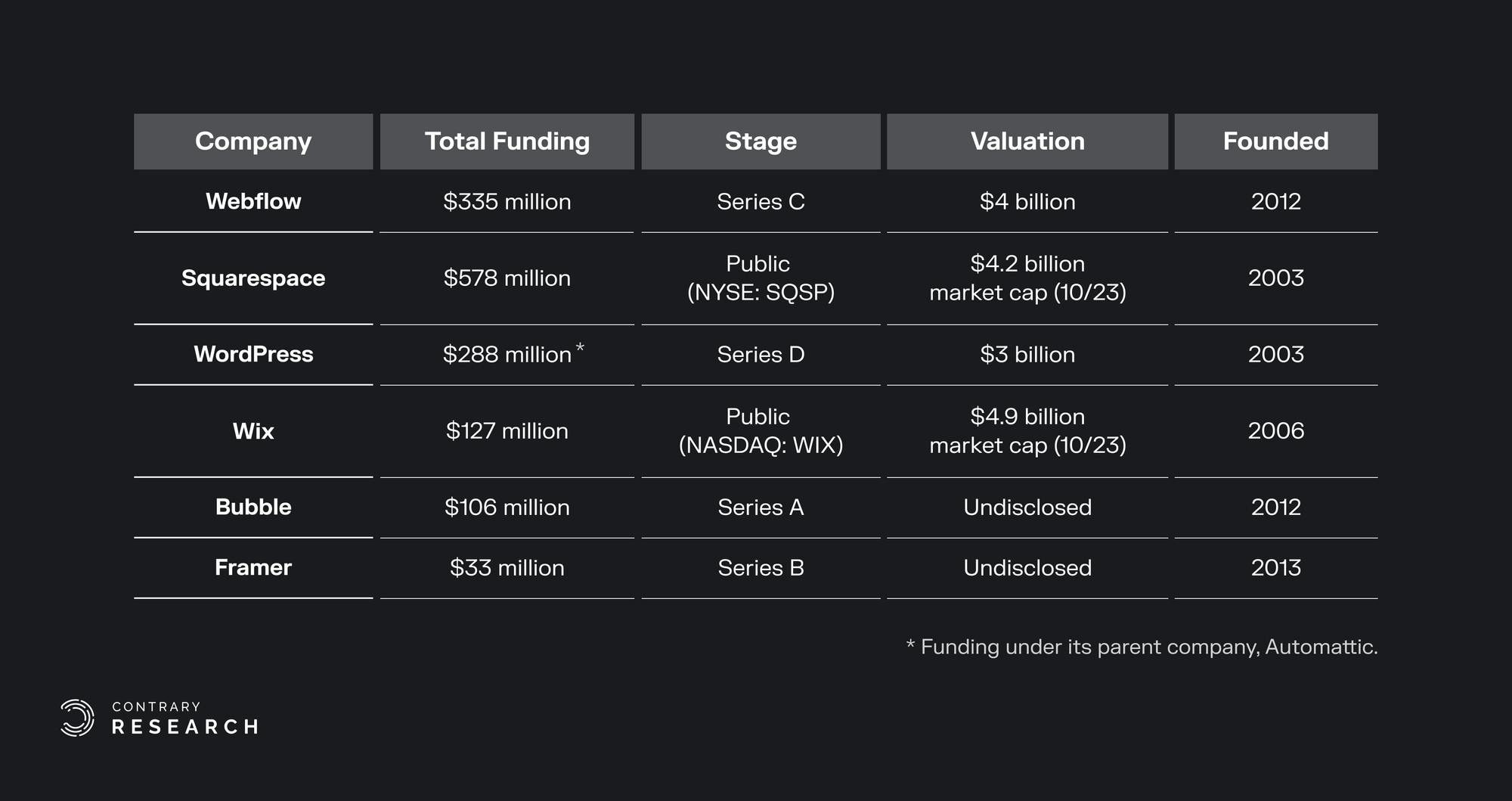The height and width of the screenshot is (801, 1512).
Task: Click the NASDAQ: WIX stage cell
Action: [x=761, y=431]
